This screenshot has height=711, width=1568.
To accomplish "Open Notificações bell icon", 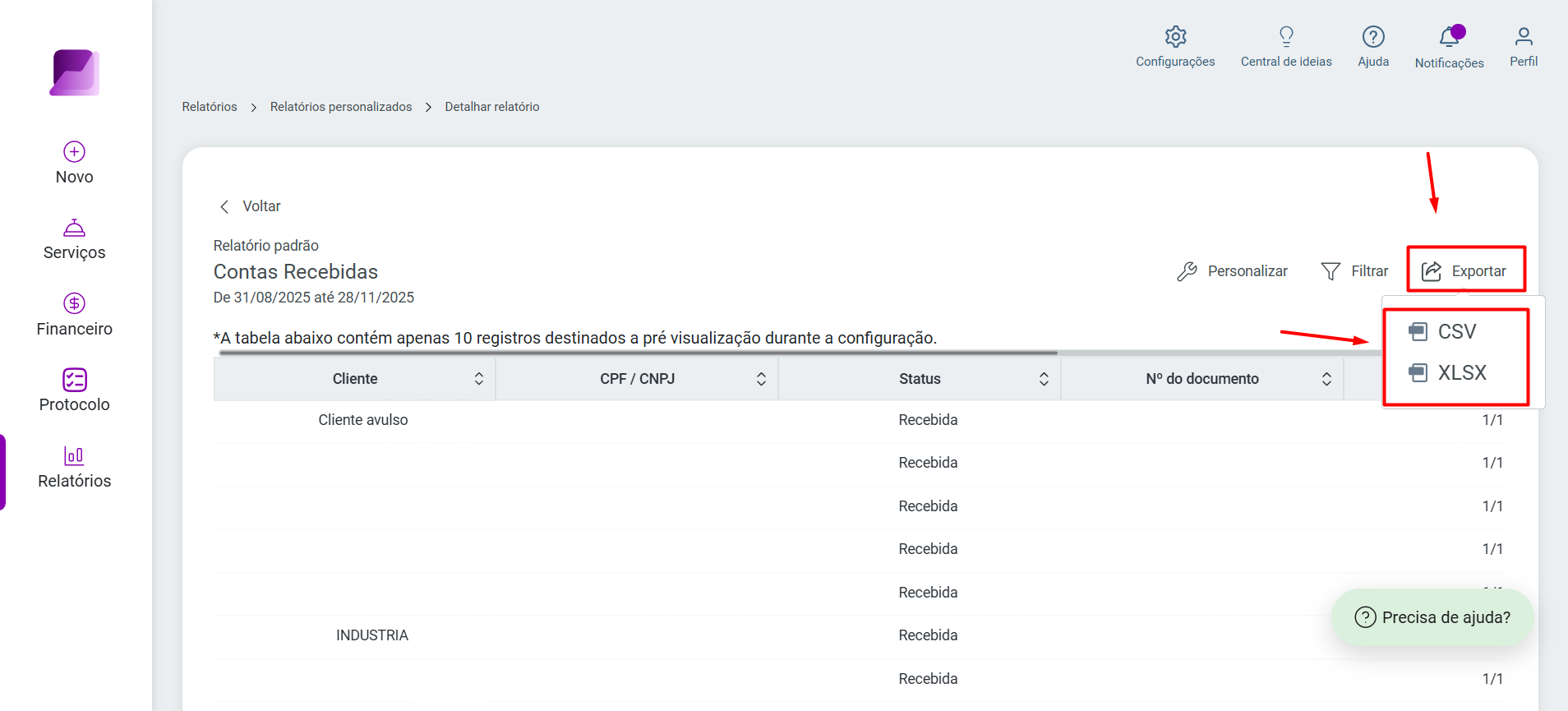I will coord(1450,37).
